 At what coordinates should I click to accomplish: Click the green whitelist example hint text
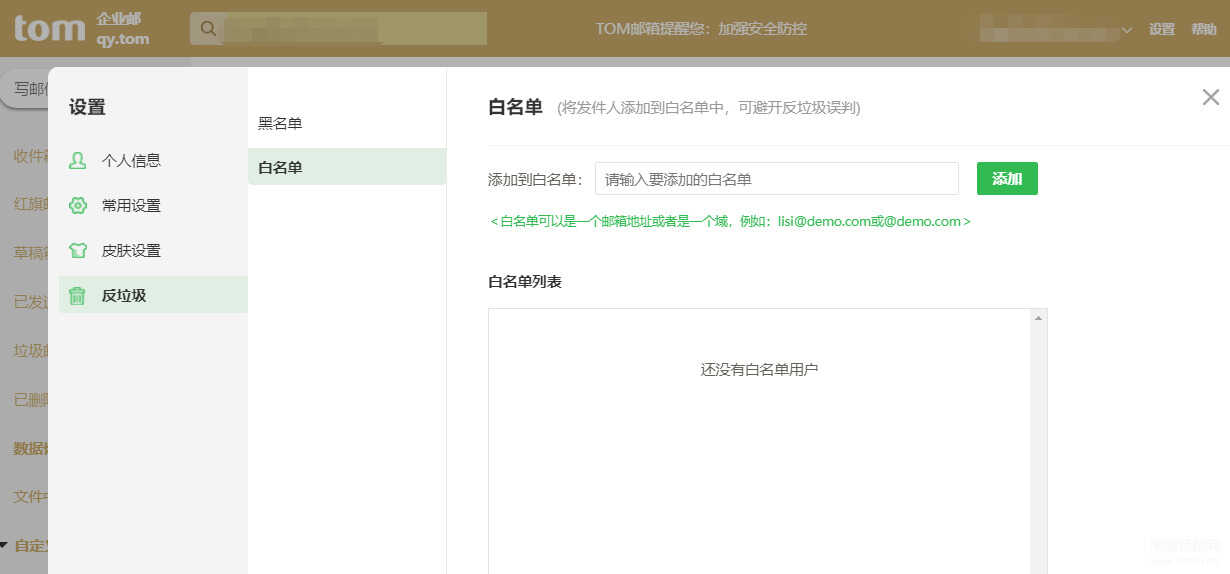[x=730, y=221]
